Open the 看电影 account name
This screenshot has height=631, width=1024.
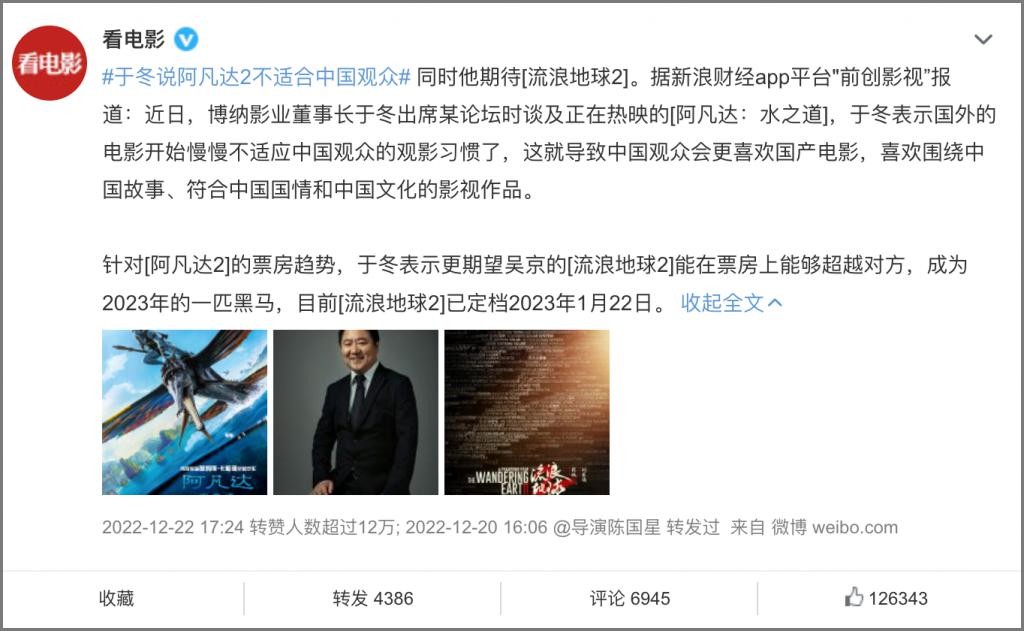134,40
